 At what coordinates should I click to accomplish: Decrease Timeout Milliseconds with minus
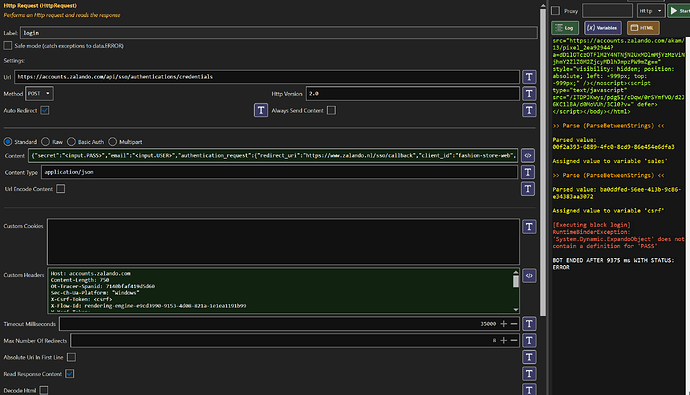tap(514, 324)
